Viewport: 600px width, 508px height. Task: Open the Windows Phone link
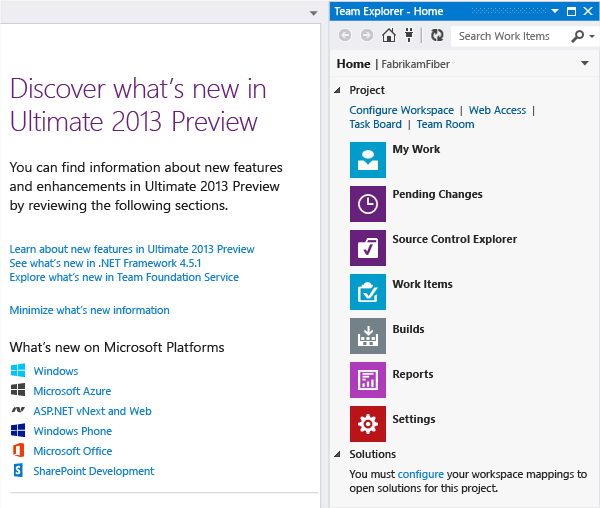73,431
